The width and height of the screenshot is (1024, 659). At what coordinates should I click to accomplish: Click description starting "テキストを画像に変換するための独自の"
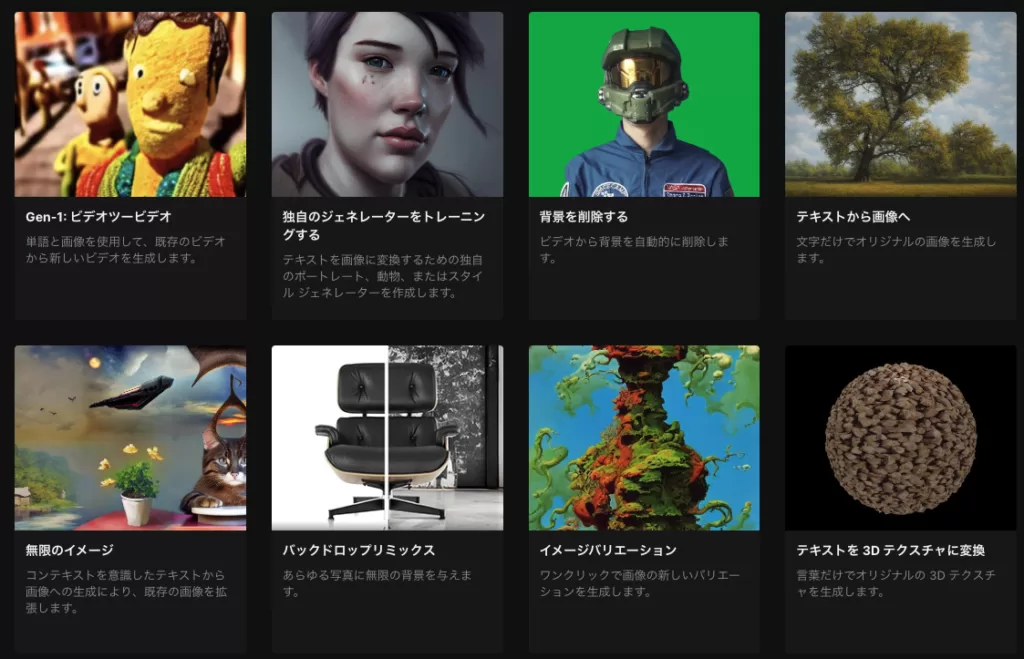[383, 276]
